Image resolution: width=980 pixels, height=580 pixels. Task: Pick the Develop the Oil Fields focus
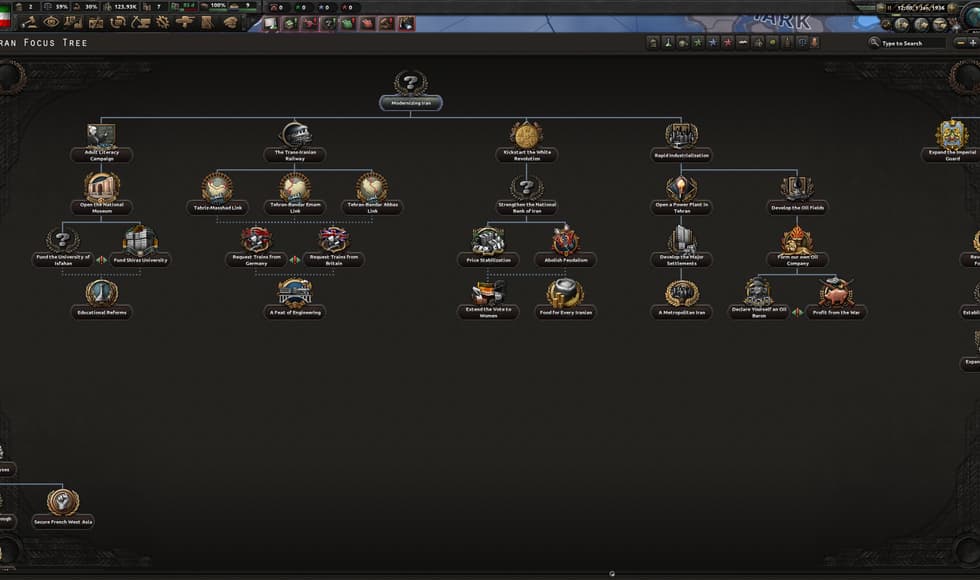[x=797, y=194]
